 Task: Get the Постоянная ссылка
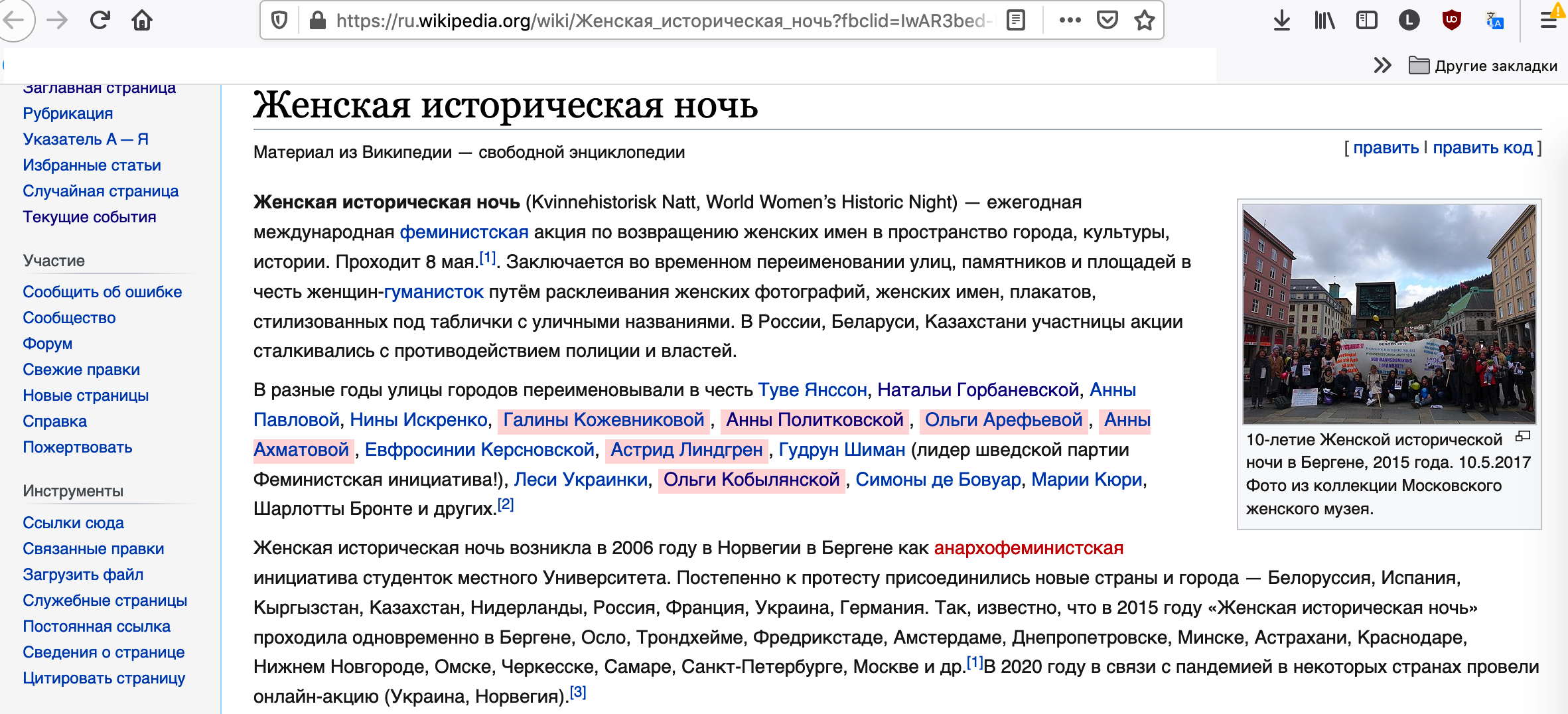(96, 626)
